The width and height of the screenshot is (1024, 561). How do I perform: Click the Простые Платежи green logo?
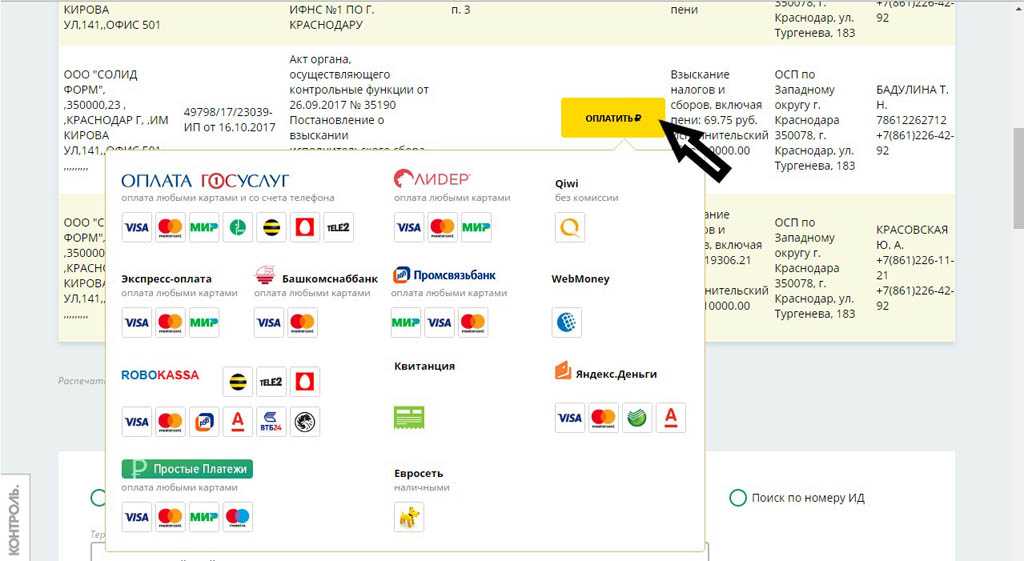[187, 468]
